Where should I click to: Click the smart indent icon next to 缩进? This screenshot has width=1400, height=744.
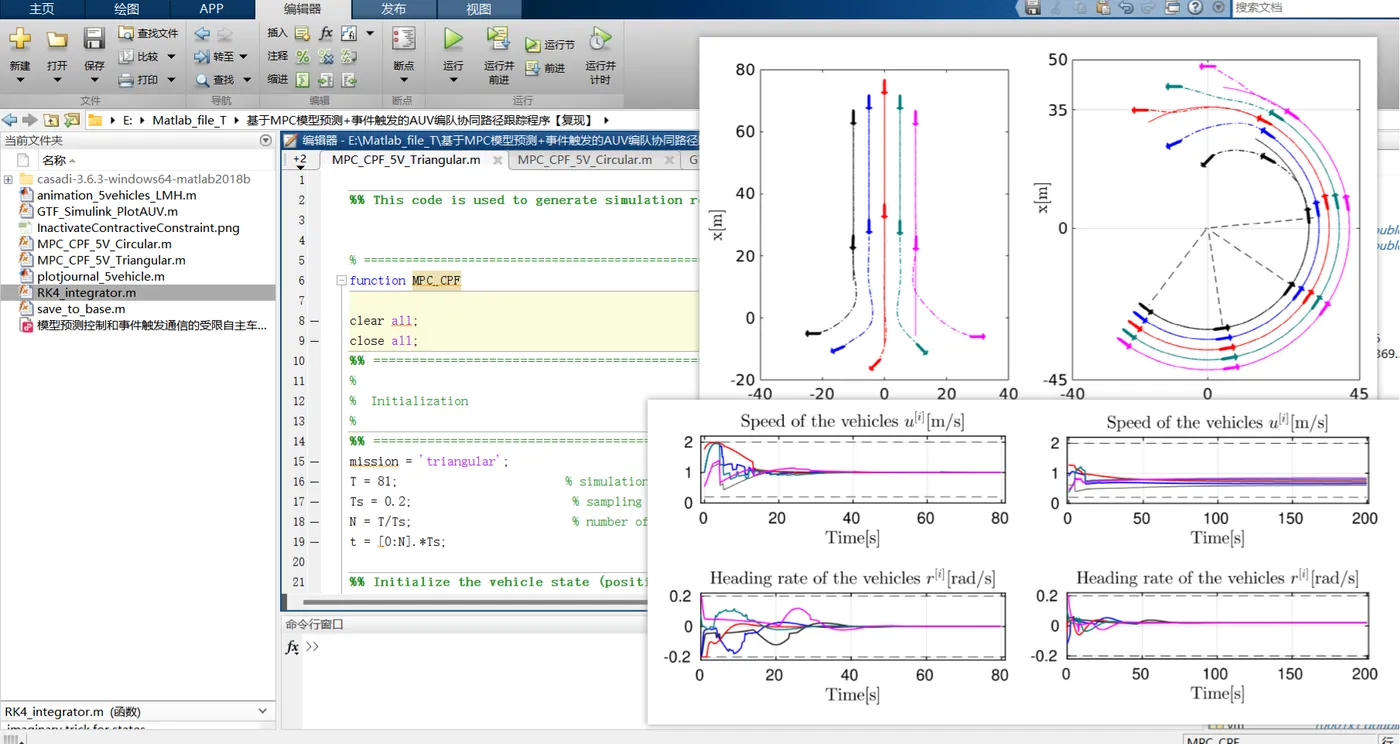[x=302, y=80]
